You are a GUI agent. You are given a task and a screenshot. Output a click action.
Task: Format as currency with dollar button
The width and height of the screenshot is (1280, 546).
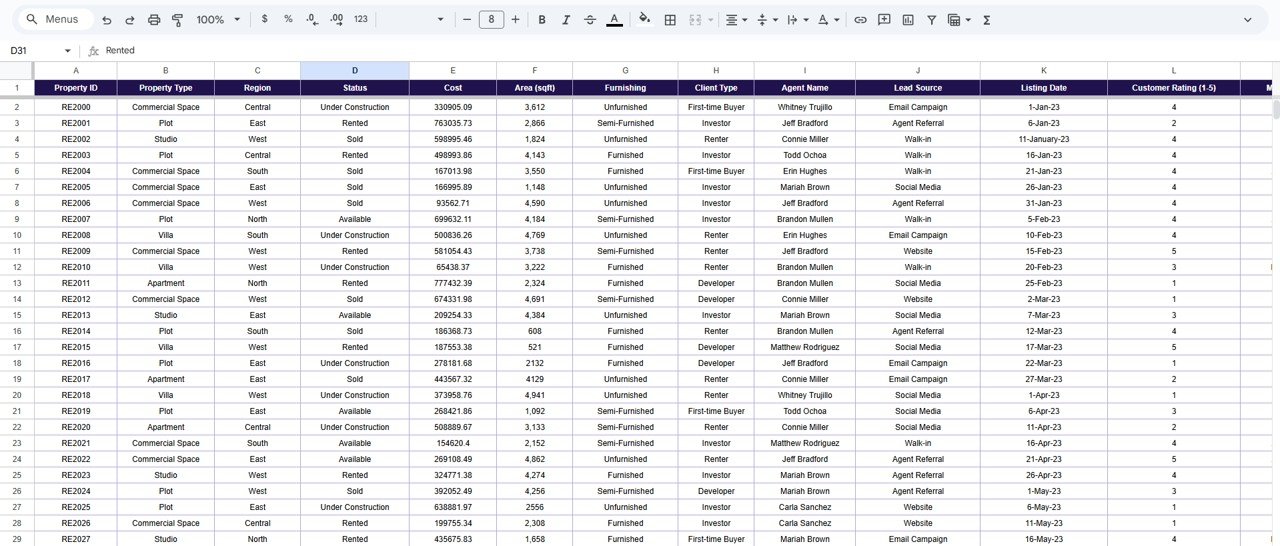tap(264, 20)
